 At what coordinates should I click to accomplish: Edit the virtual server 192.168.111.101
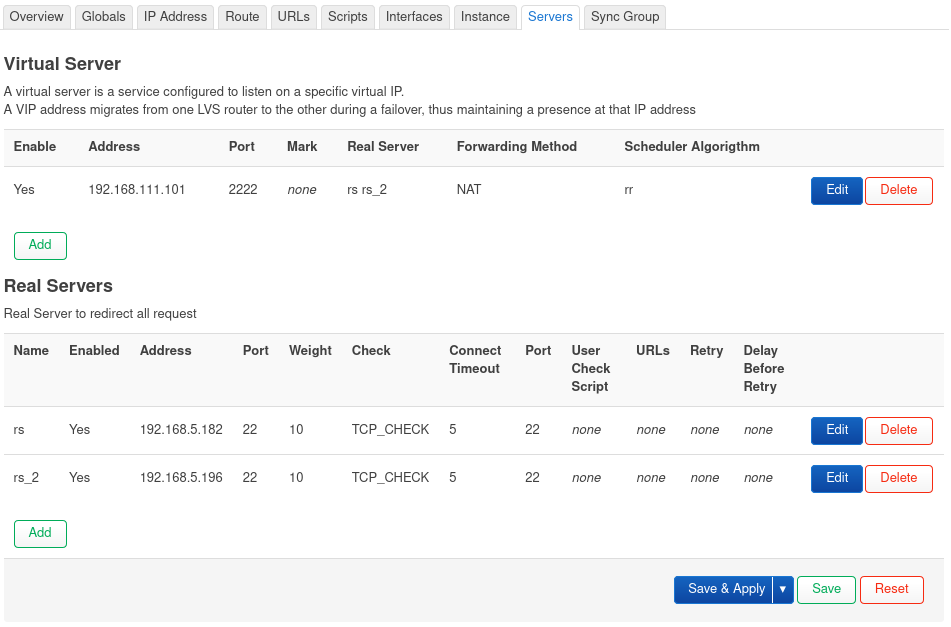click(836, 190)
